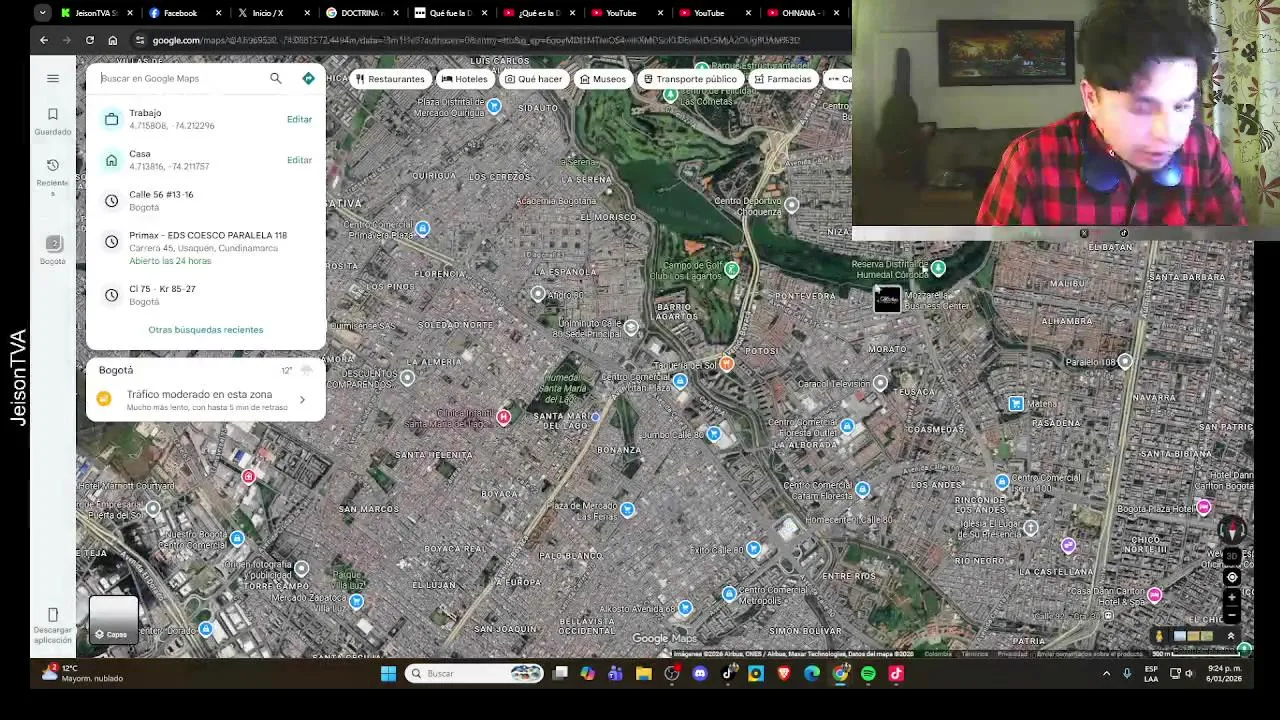Filter map by Museos chip
1280x720 pixels.
click(x=602, y=79)
